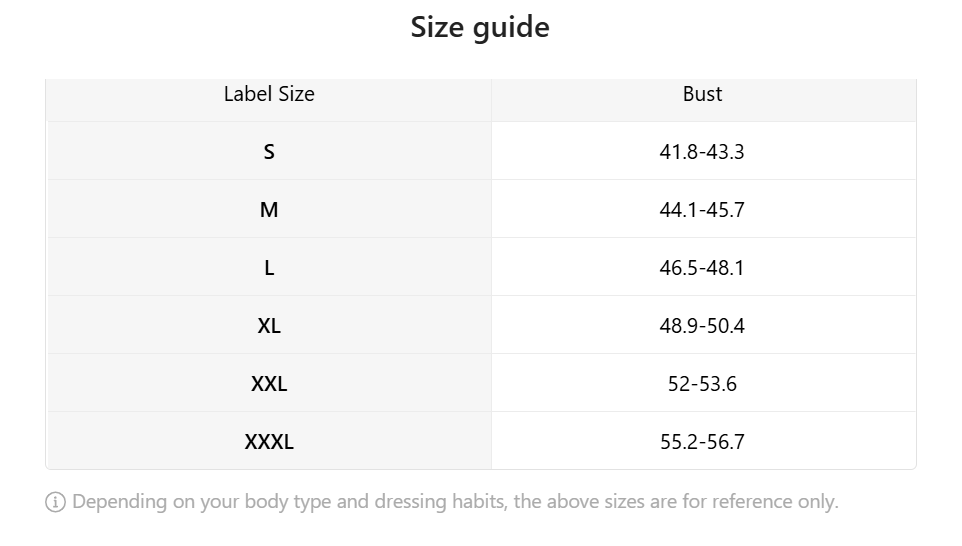Select the L label size cell

pyautogui.click(x=269, y=267)
